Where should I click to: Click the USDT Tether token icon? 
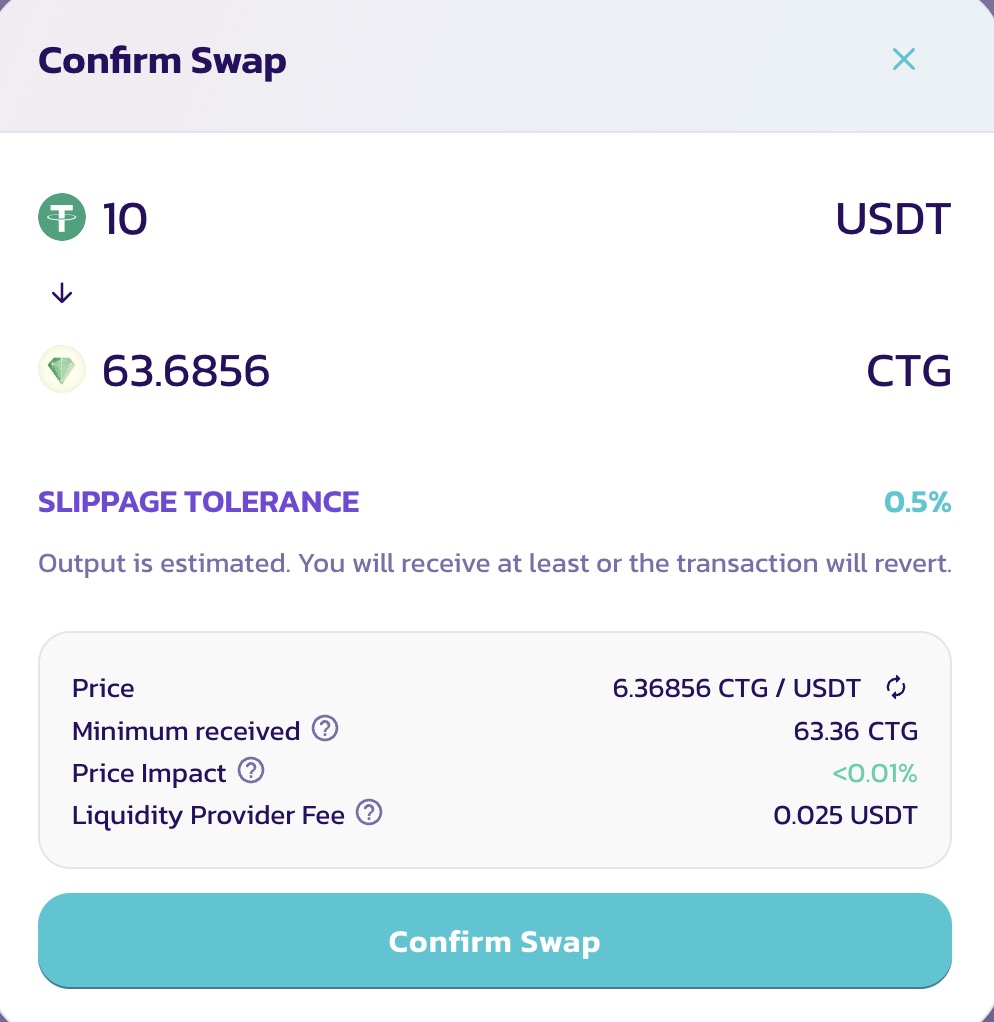click(63, 218)
